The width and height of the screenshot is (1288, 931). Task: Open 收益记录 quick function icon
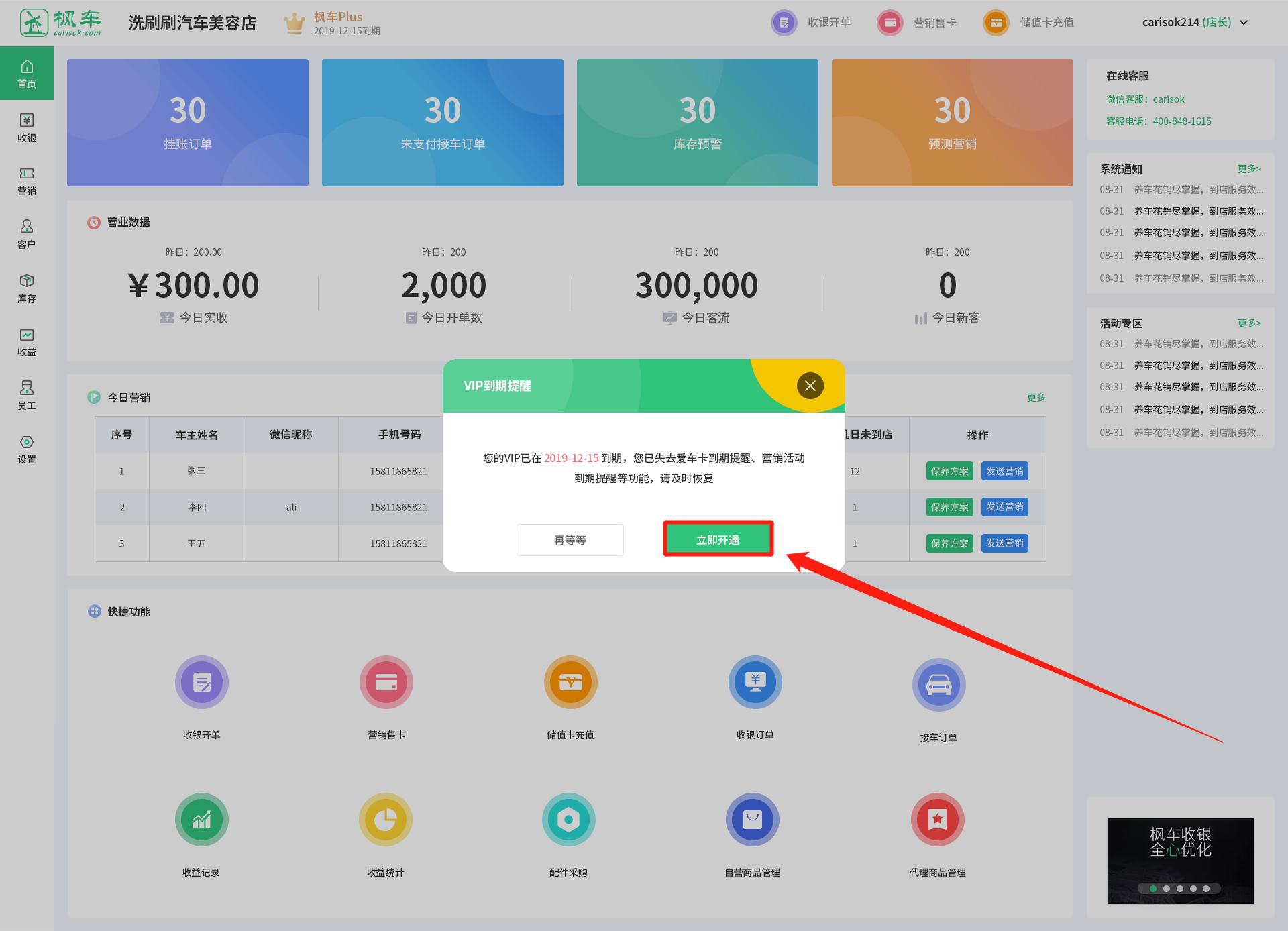coord(202,820)
